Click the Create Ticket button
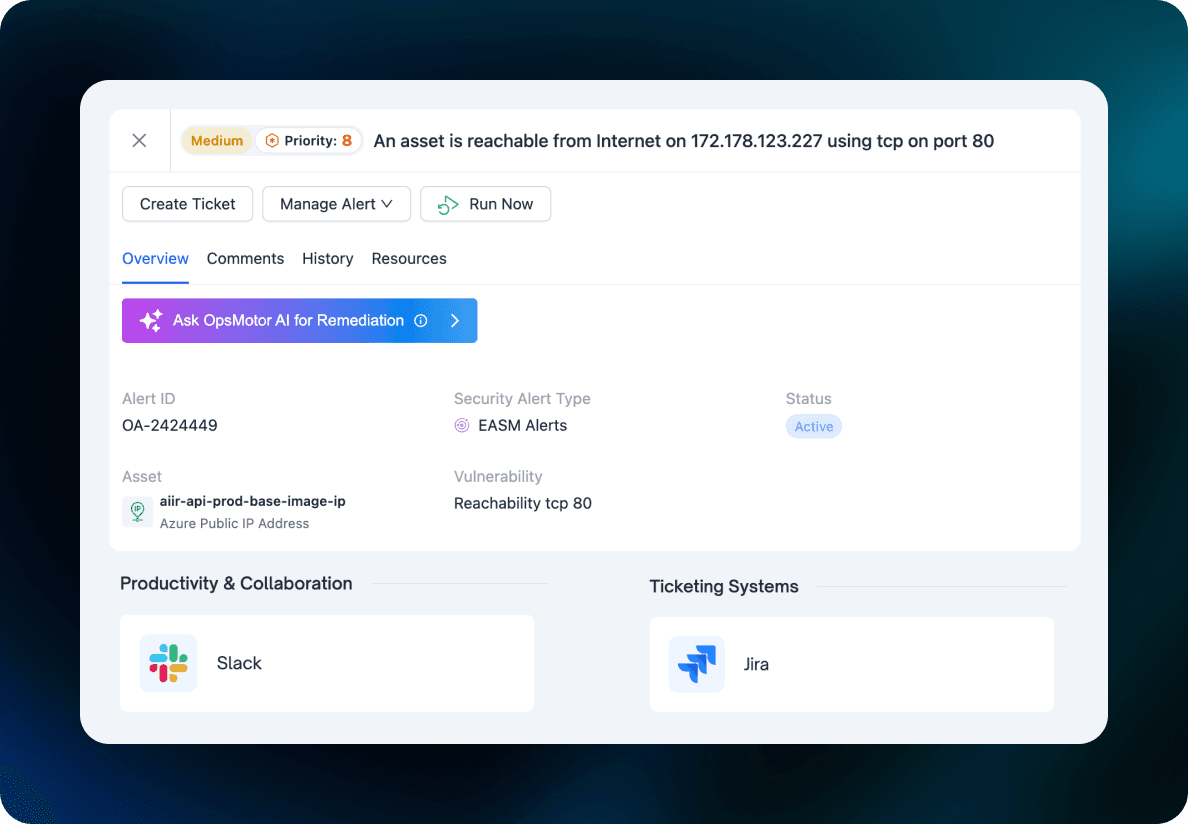Screen dimensions: 1188x824 point(187,204)
